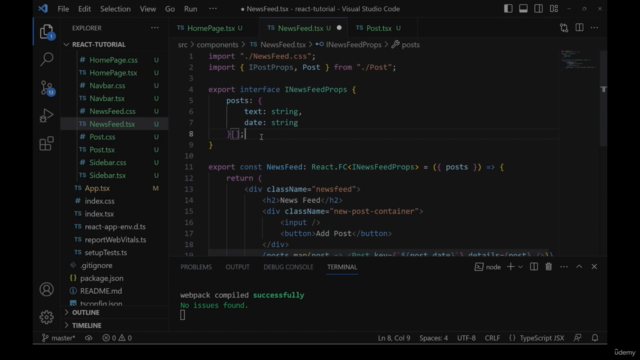Kill terminal with trash icon
This screenshot has height=360, width=640.
click(x=549, y=267)
